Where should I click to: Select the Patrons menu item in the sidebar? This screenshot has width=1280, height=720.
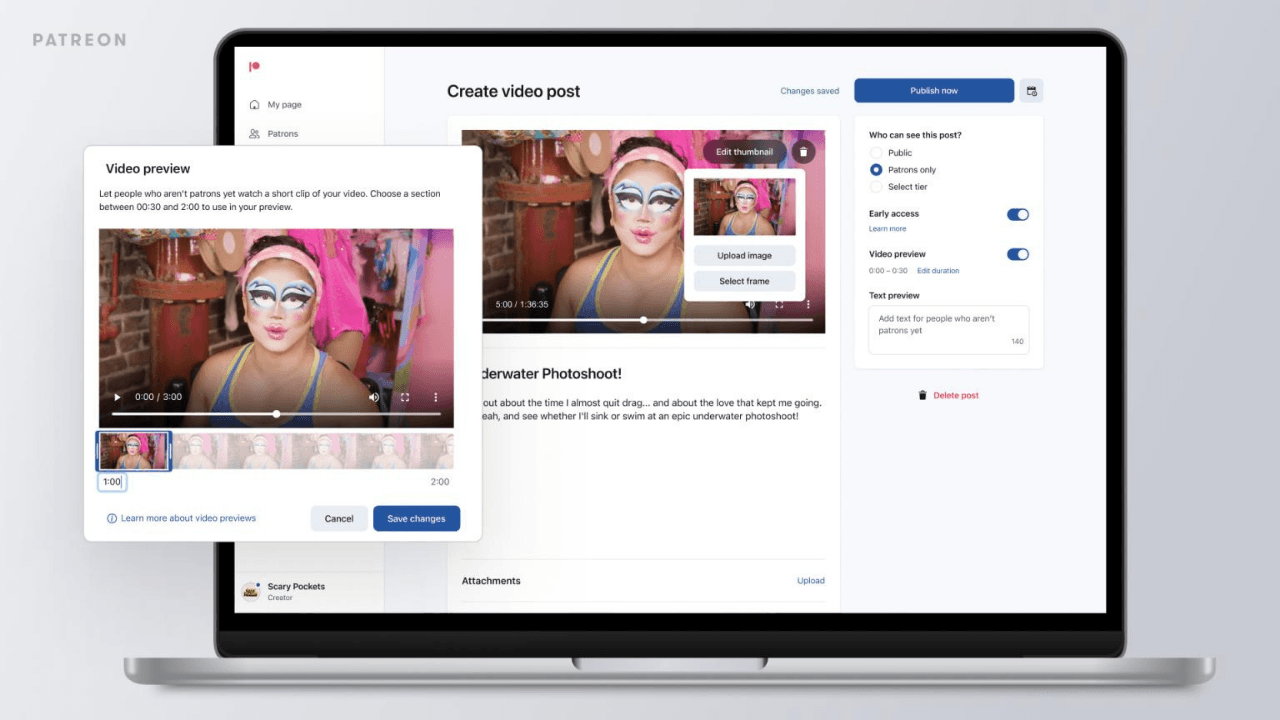283,133
